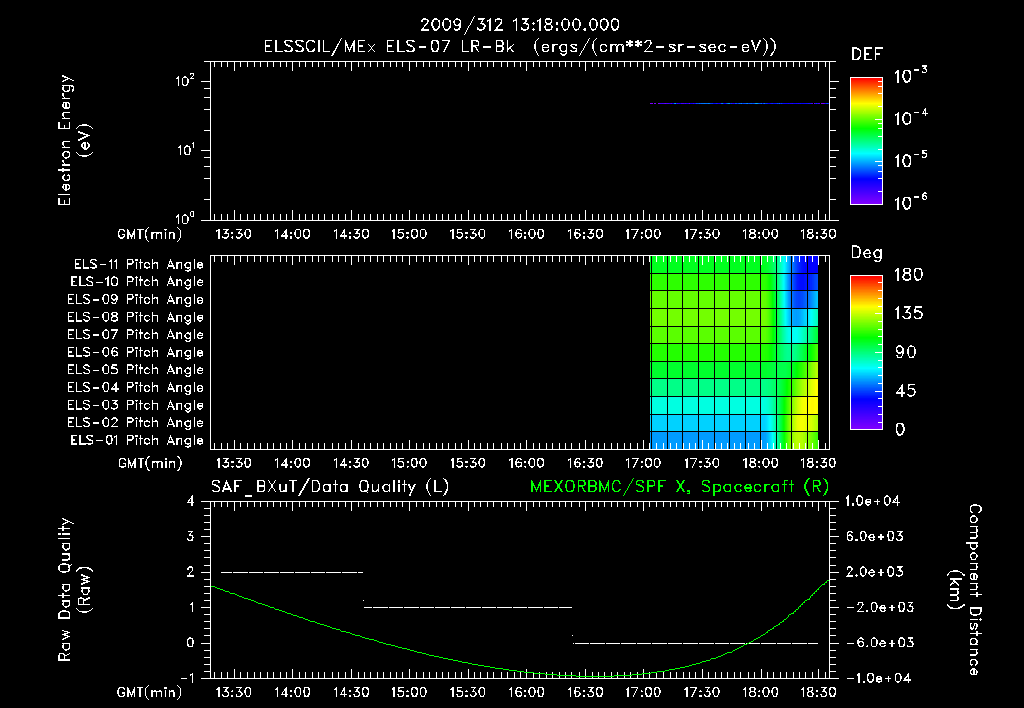
Task: Click the 1.0e+04 right axis value
Action: click(872, 501)
